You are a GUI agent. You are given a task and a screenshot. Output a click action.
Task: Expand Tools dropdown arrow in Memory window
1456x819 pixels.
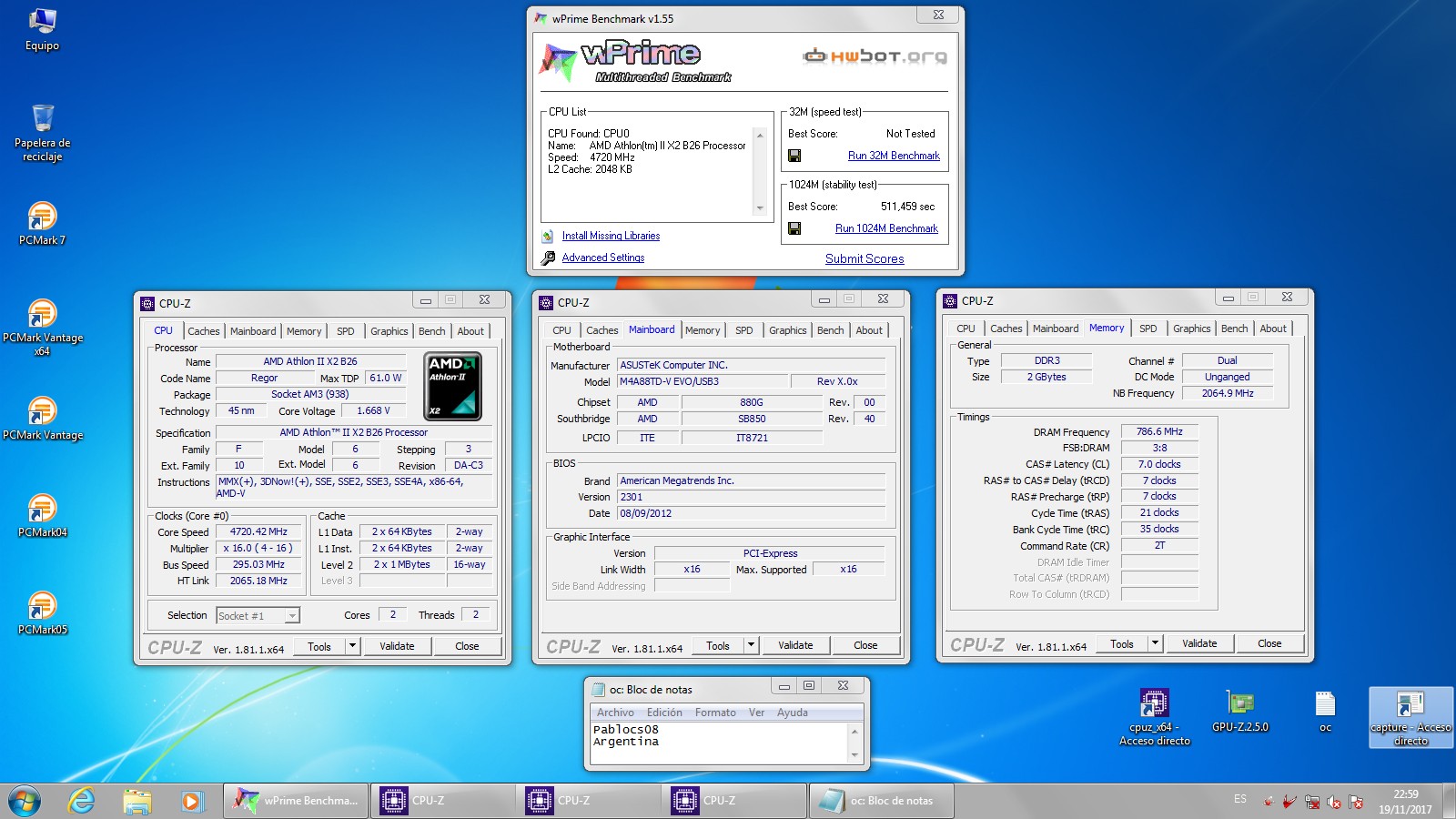tap(1155, 643)
